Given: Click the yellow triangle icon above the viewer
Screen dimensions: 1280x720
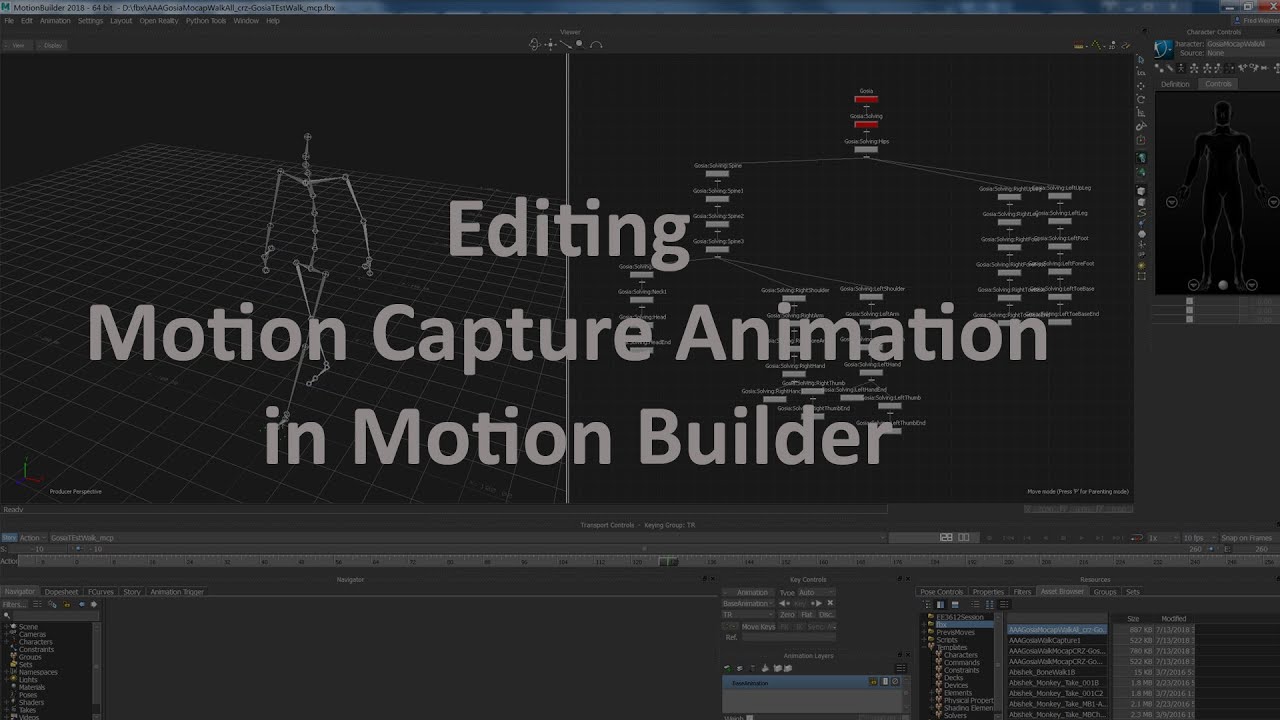Looking at the screenshot, I should 1096,44.
